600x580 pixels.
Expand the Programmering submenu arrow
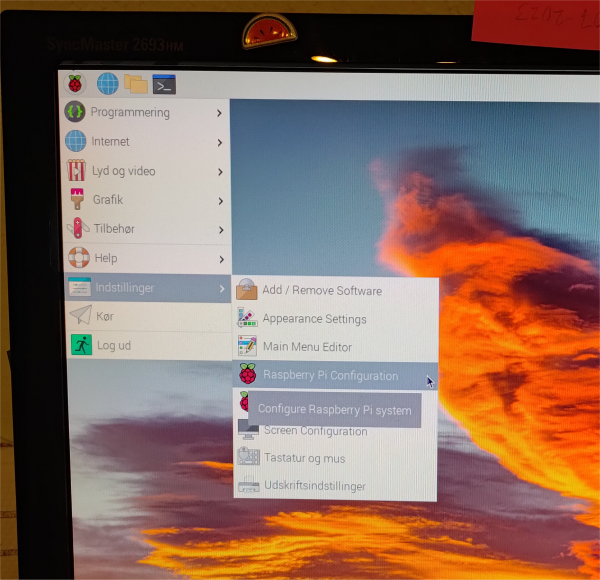coord(219,113)
